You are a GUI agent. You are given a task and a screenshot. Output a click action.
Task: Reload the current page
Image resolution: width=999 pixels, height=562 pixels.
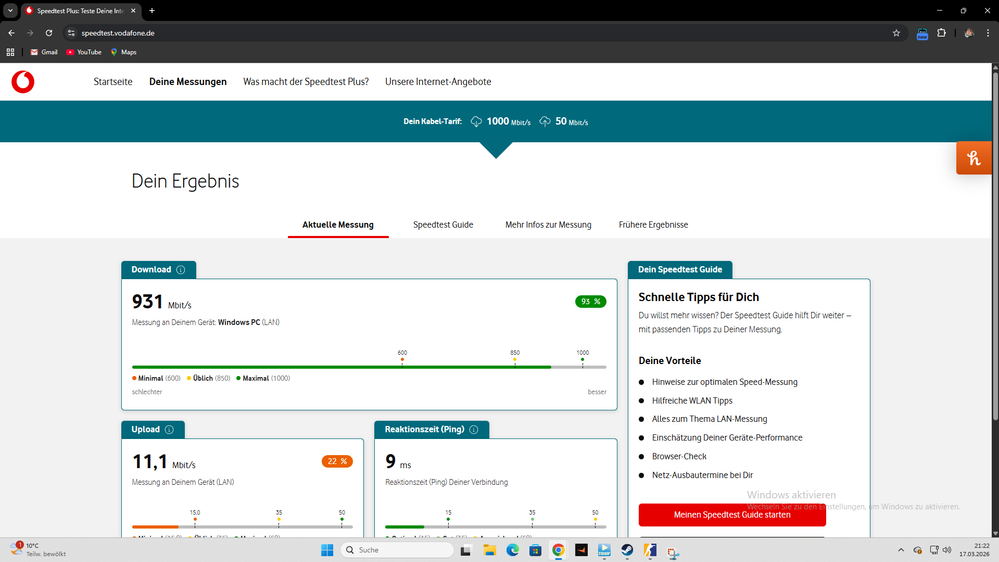tap(49, 33)
